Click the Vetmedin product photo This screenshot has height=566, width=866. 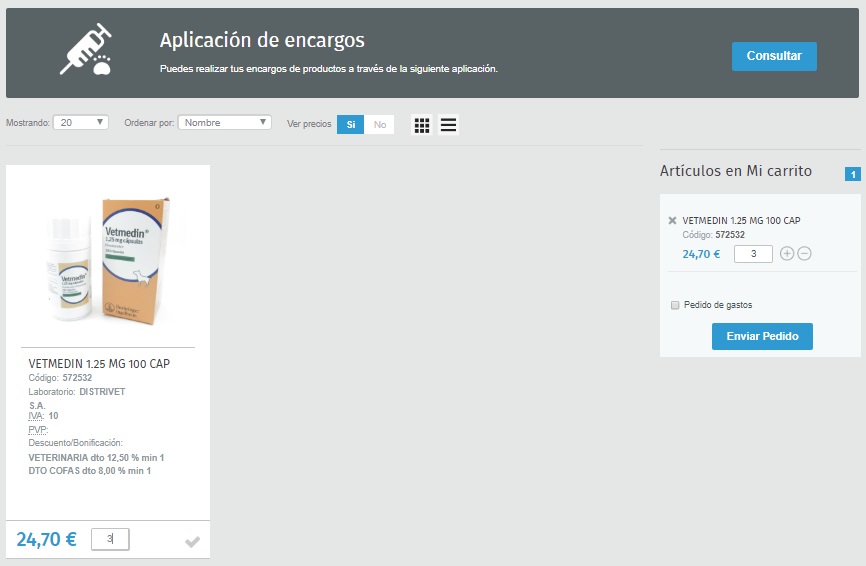108,260
